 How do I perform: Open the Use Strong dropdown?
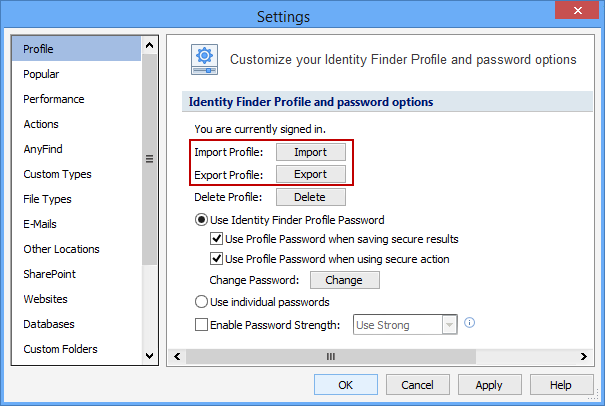pos(449,324)
